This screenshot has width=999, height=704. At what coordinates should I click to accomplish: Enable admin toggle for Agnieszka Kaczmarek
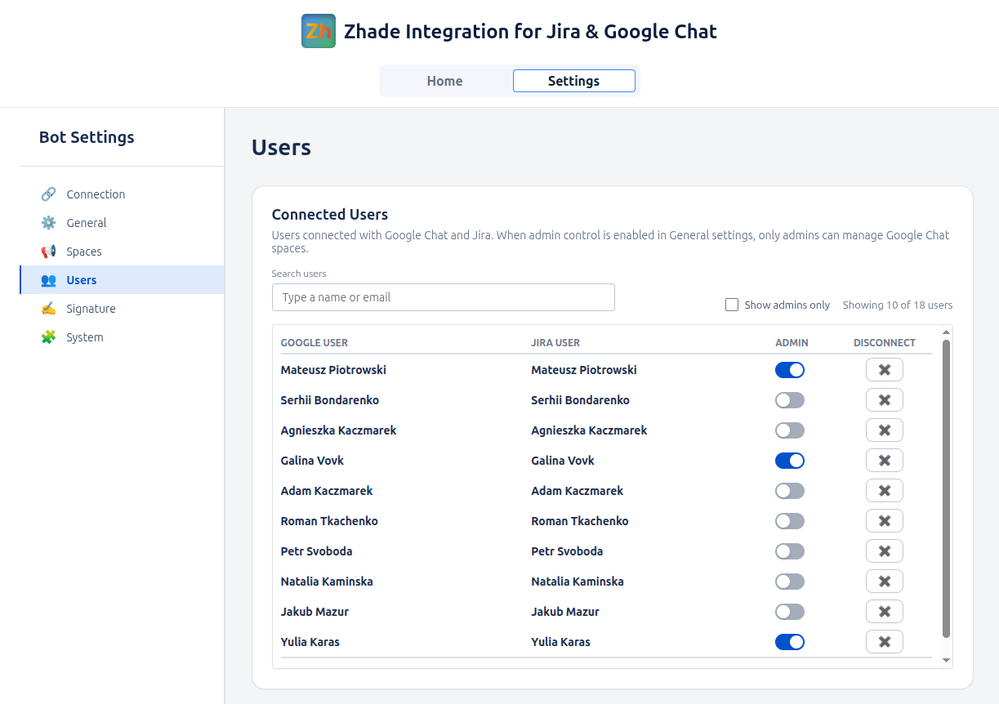pyautogui.click(x=789, y=431)
